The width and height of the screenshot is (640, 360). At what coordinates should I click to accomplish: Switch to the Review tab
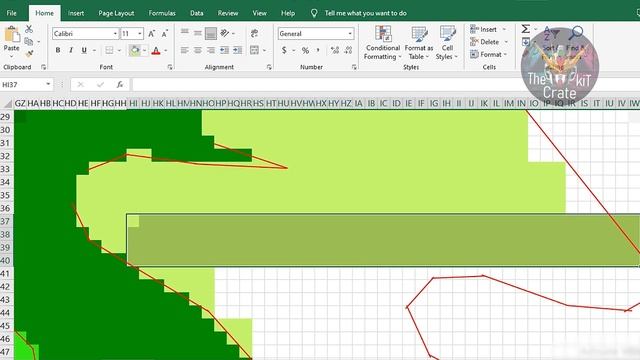point(228,13)
